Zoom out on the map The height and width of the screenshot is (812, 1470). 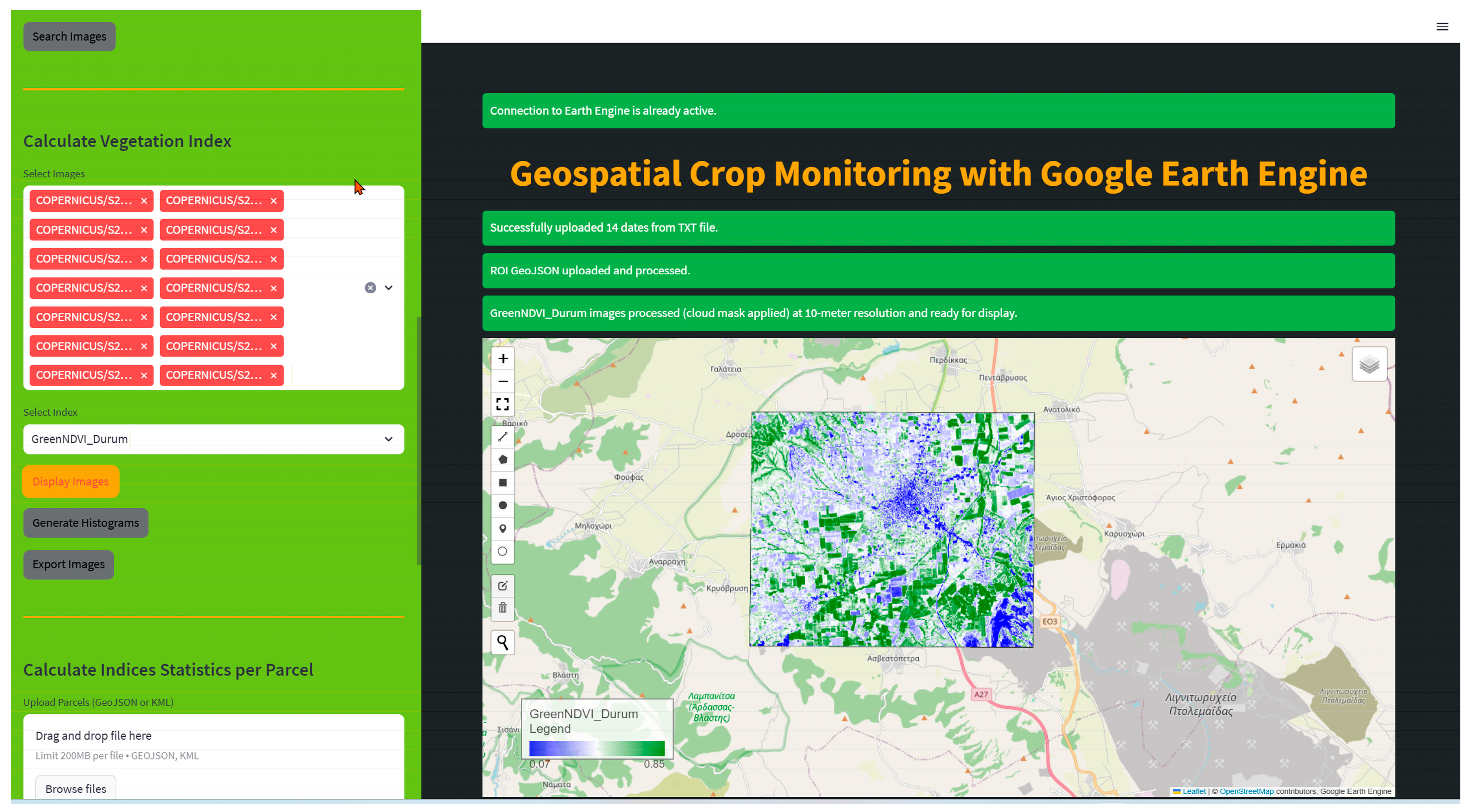click(502, 381)
